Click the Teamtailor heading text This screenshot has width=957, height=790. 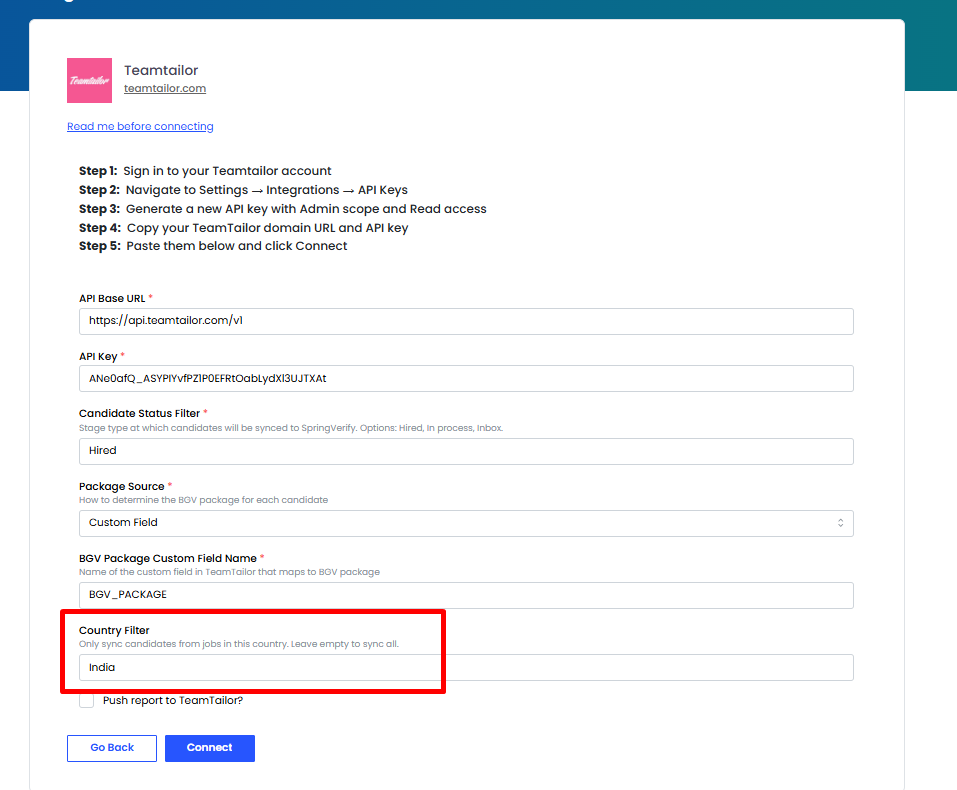point(161,70)
